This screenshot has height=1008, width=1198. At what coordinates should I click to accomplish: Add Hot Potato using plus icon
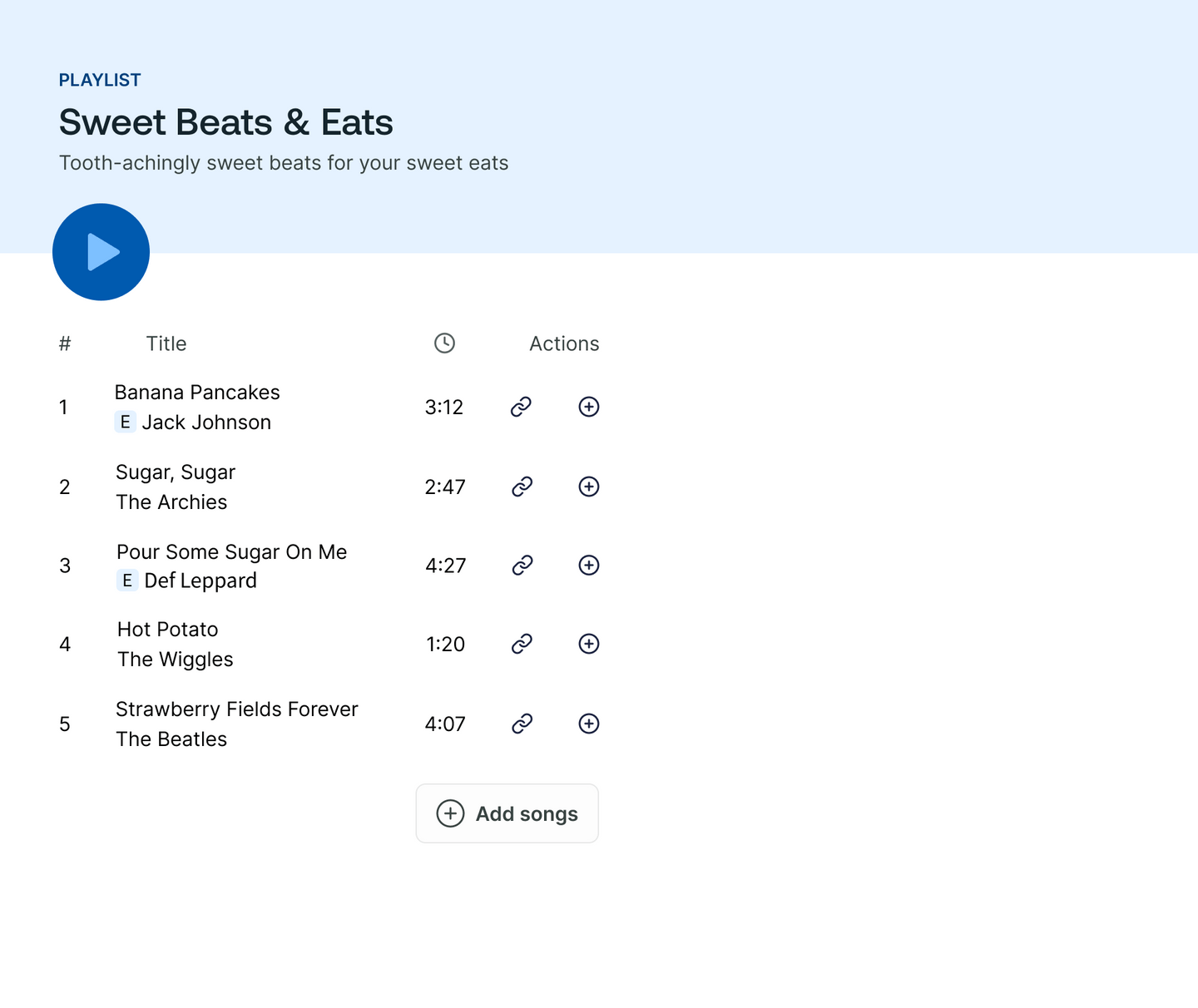tap(589, 644)
